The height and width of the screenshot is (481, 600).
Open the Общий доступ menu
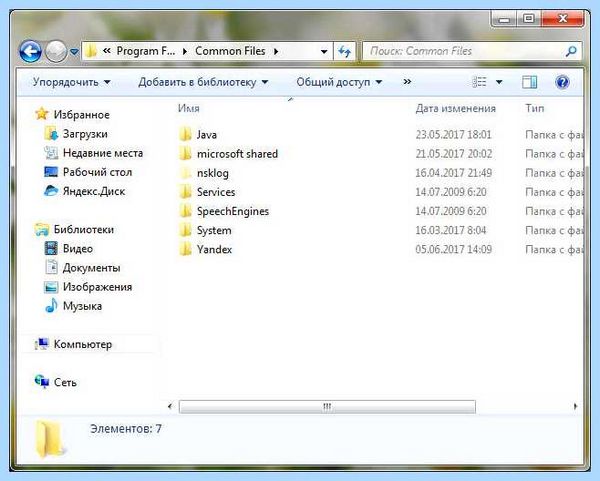(x=339, y=82)
